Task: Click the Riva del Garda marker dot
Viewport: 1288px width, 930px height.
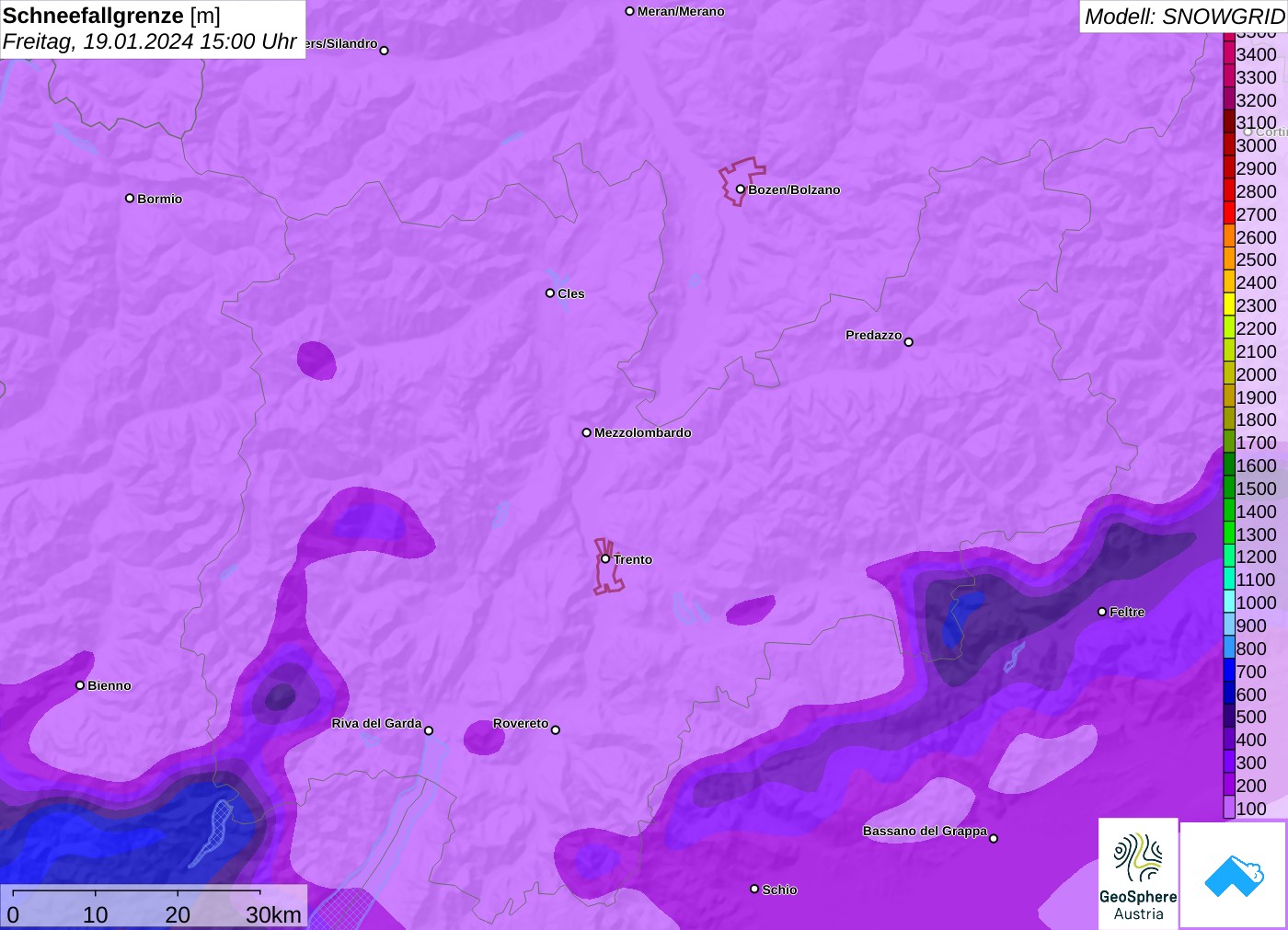Action: [429, 730]
